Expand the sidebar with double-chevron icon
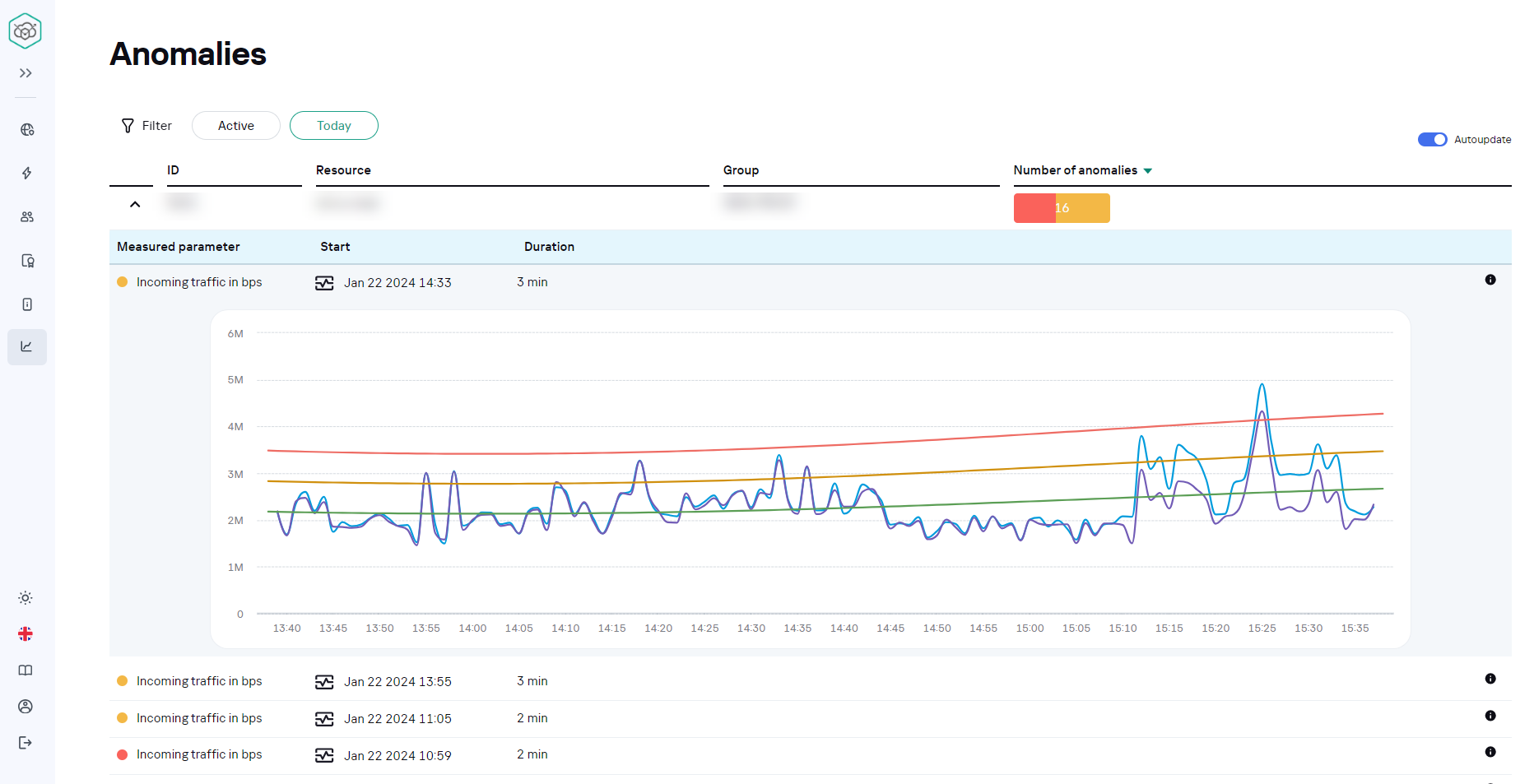Image resolution: width=1534 pixels, height=784 pixels. tap(26, 73)
